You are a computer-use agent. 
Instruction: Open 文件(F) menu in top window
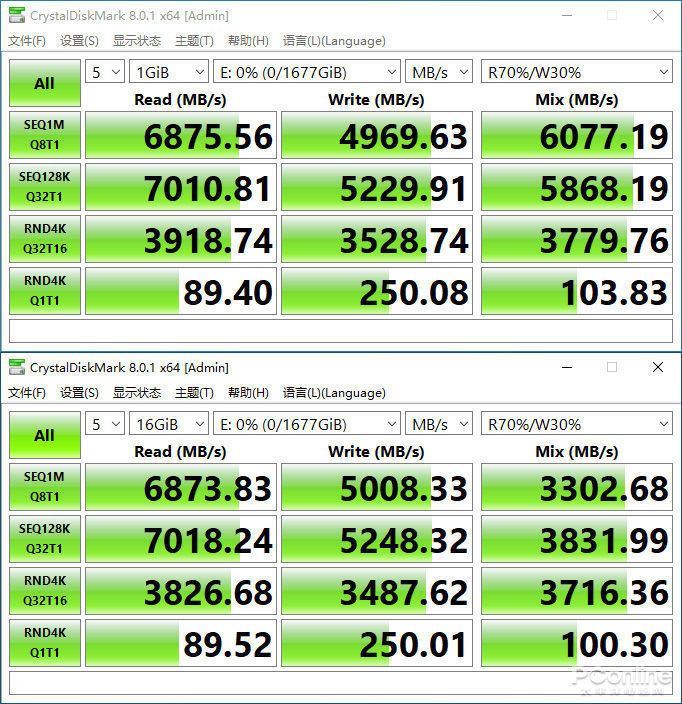[x=27, y=41]
